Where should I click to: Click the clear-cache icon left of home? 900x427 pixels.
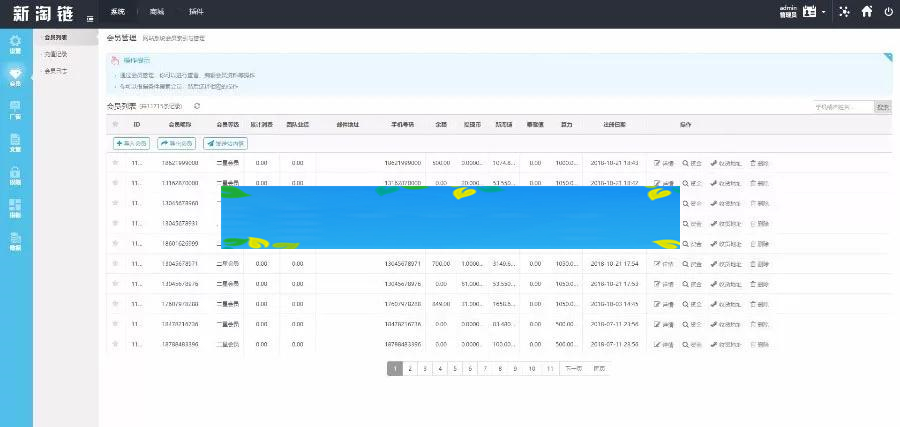(x=845, y=12)
